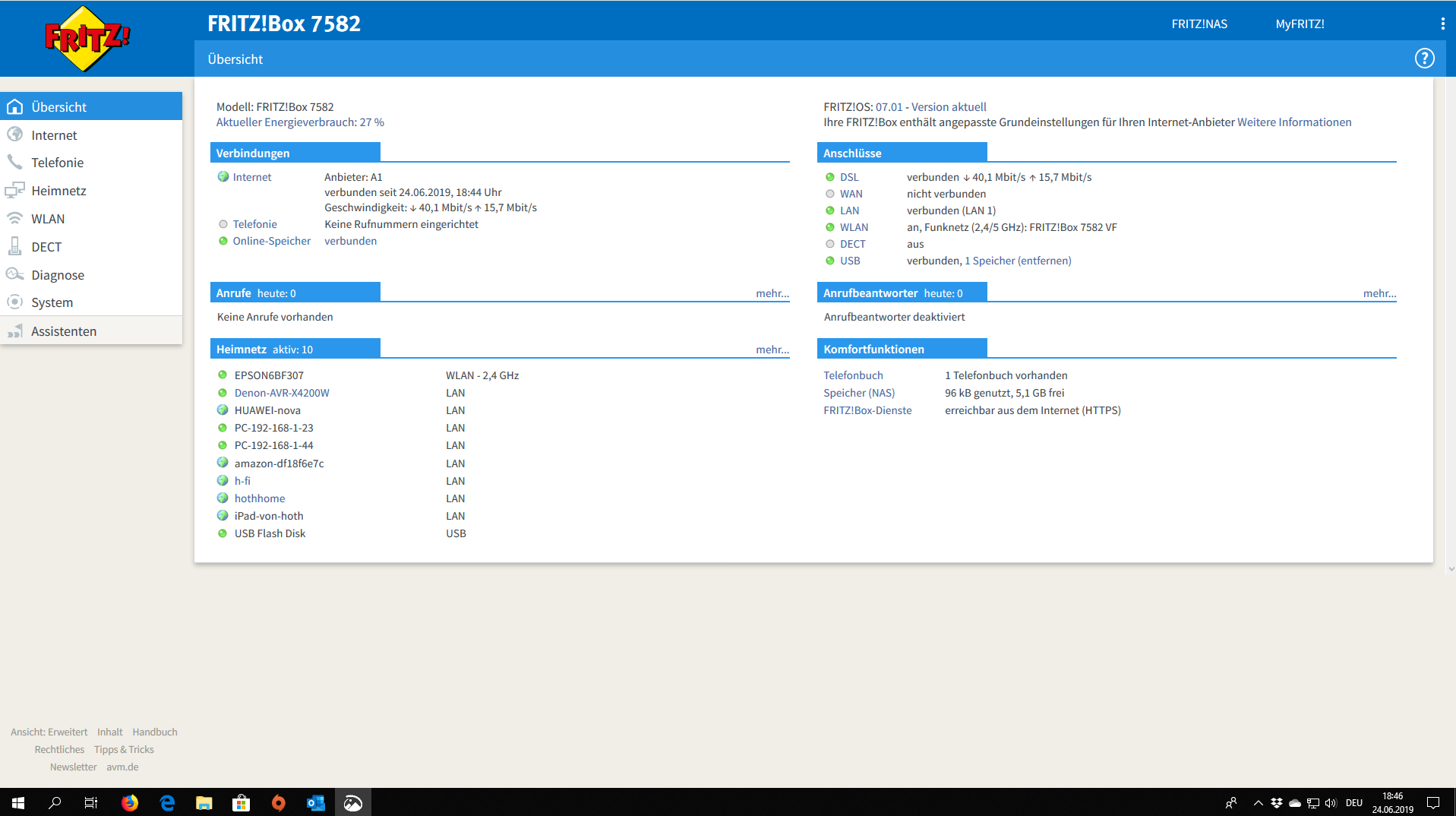Click the Übersicht home icon

pos(14,106)
